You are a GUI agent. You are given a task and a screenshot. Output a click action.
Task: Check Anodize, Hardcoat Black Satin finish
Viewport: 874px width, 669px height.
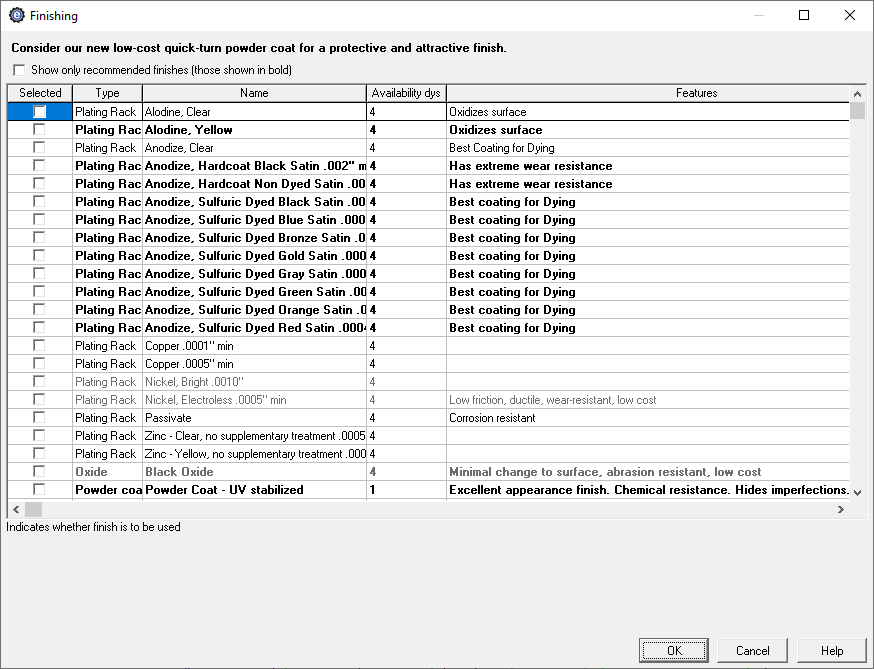point(40,166)
